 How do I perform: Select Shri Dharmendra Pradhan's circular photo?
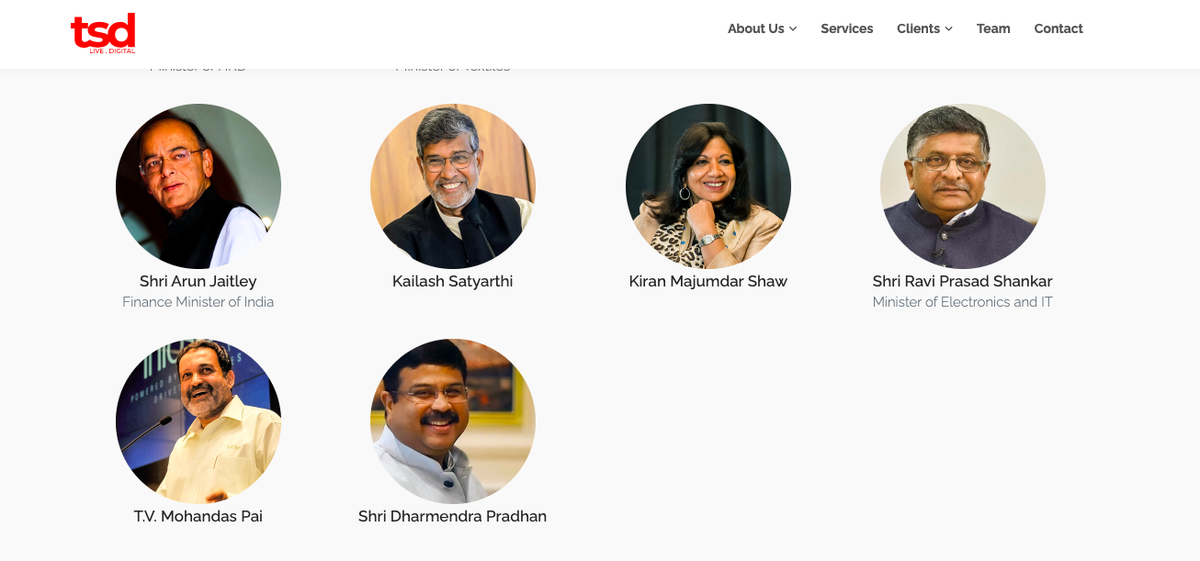[x=453, y=421]
